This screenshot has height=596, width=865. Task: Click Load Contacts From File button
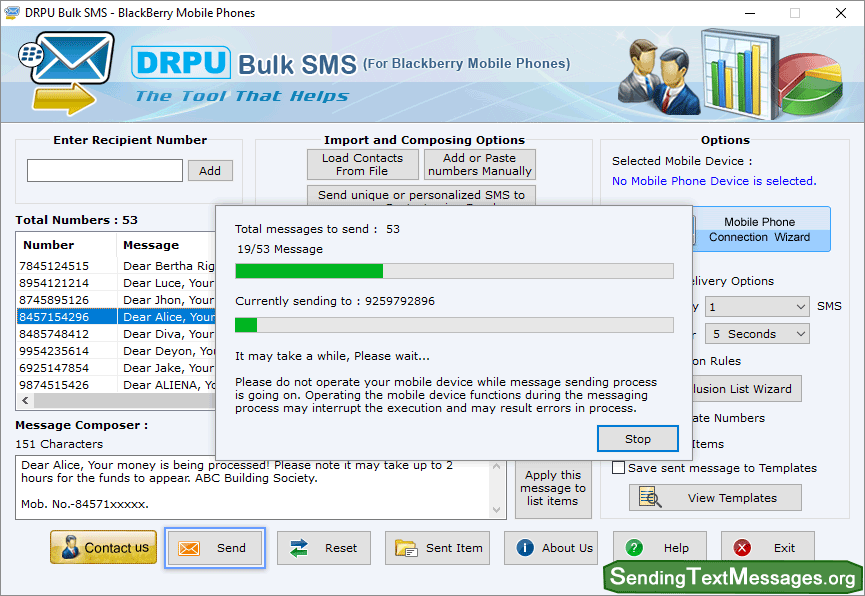point(362,164)
